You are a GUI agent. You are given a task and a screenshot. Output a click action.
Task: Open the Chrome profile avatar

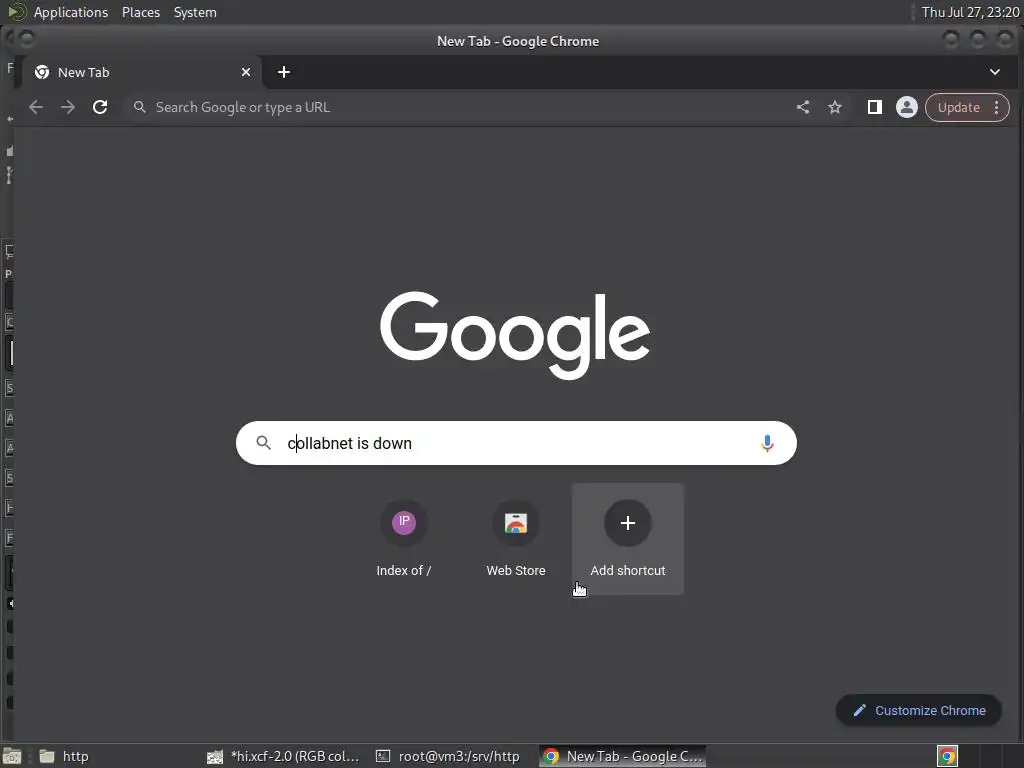[x=906, y=107]
